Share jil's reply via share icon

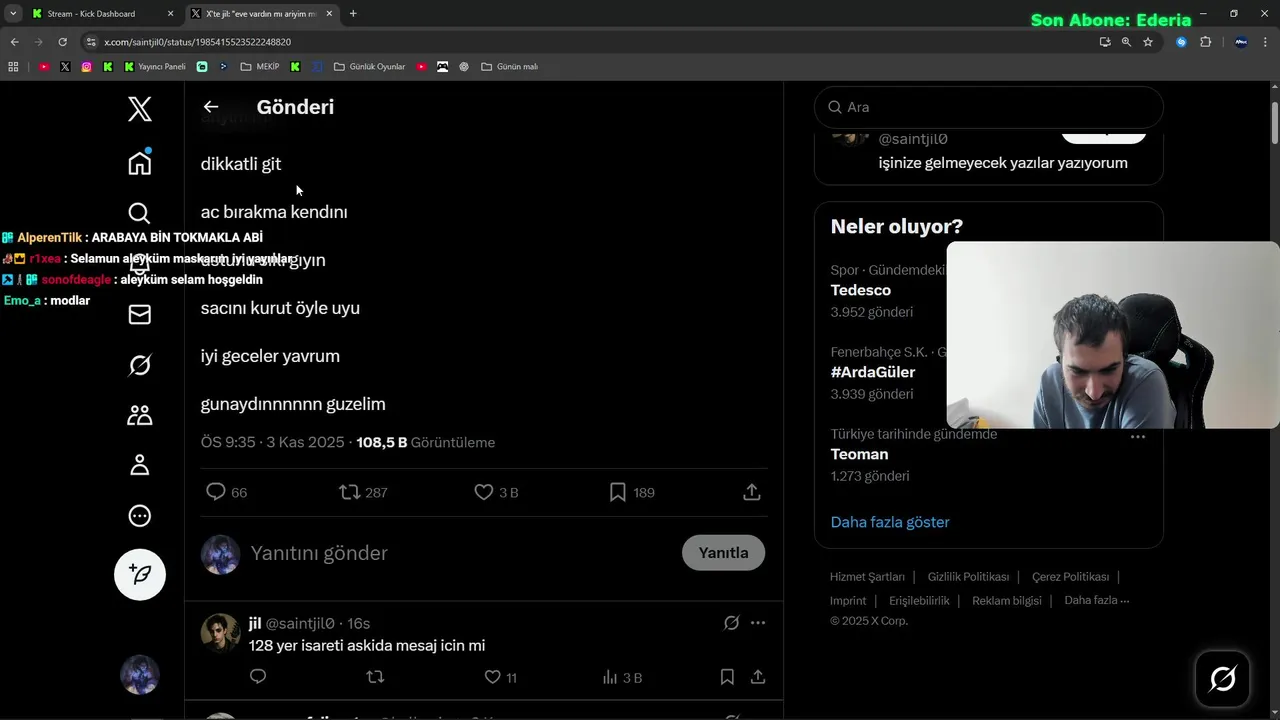[x=758, y=677]
